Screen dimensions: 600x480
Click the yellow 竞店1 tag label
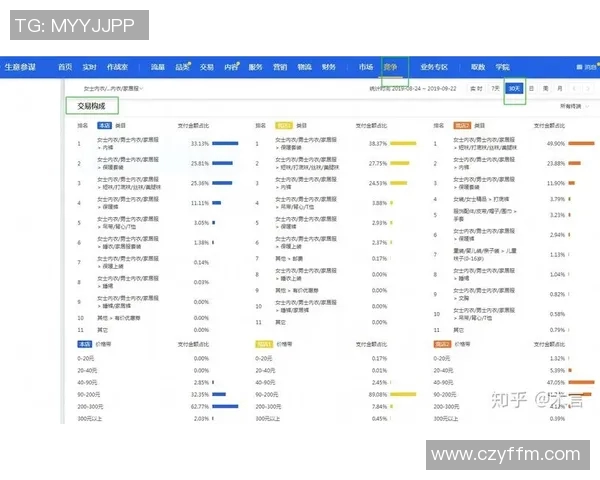point(283,126)
